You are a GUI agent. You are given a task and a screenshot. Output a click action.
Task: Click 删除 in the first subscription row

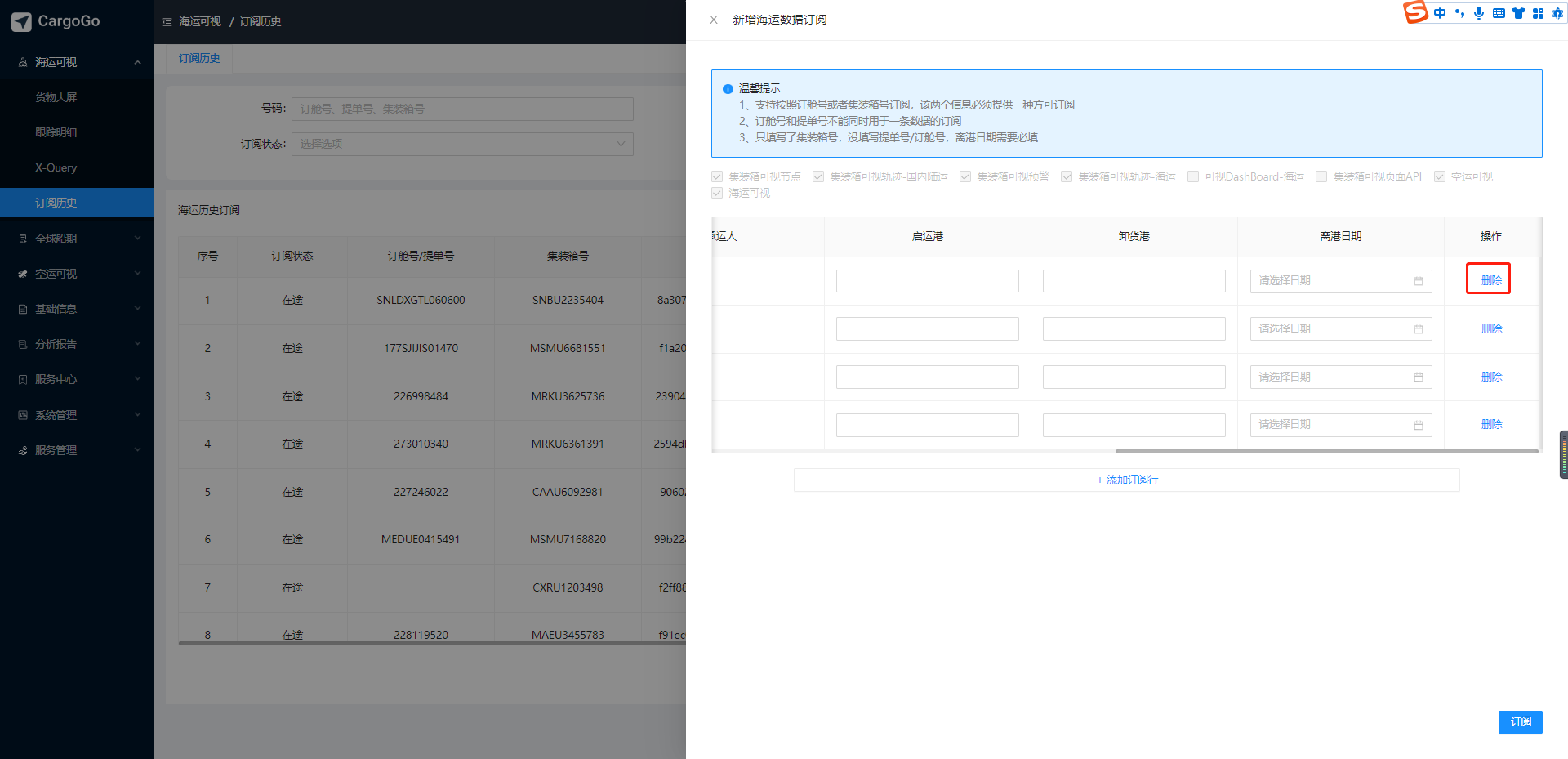(1491, 280)
